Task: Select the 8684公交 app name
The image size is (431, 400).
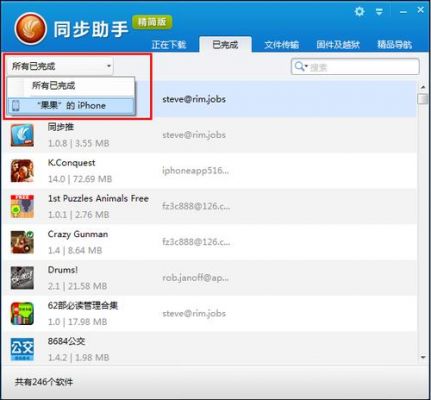Action: pyautogui.click(x=66, y=341)
